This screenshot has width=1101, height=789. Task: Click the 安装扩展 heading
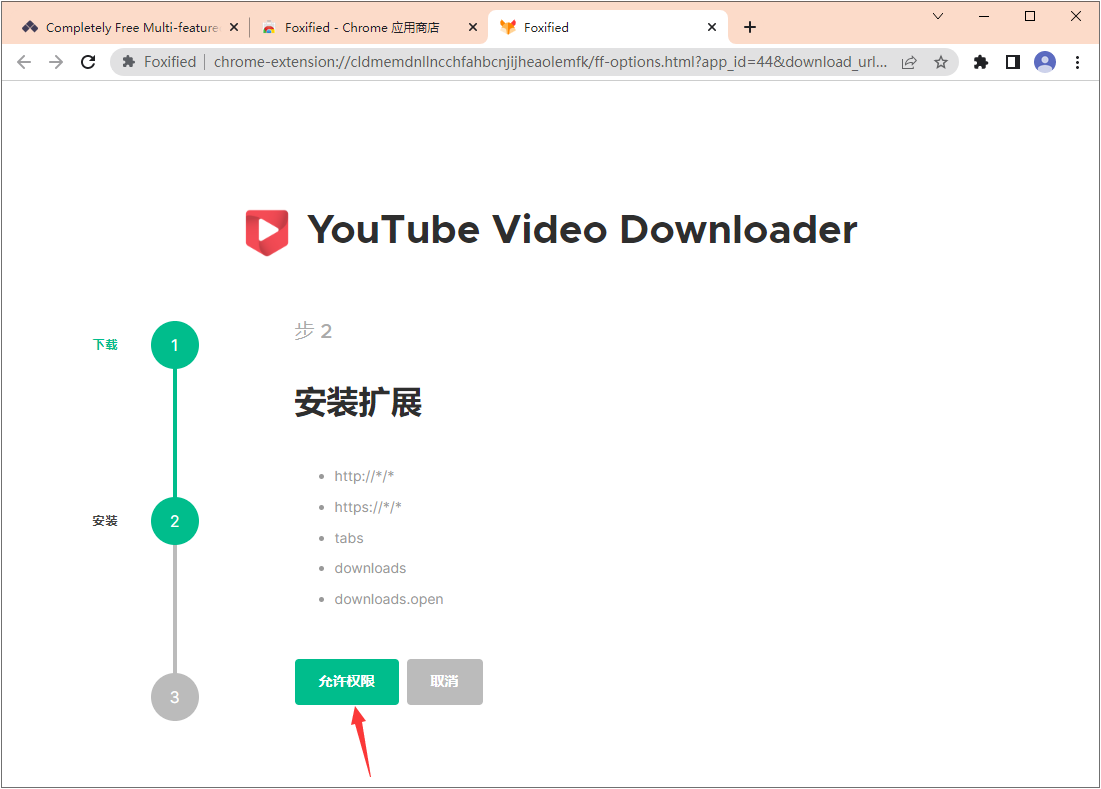(x=358, y=403)
